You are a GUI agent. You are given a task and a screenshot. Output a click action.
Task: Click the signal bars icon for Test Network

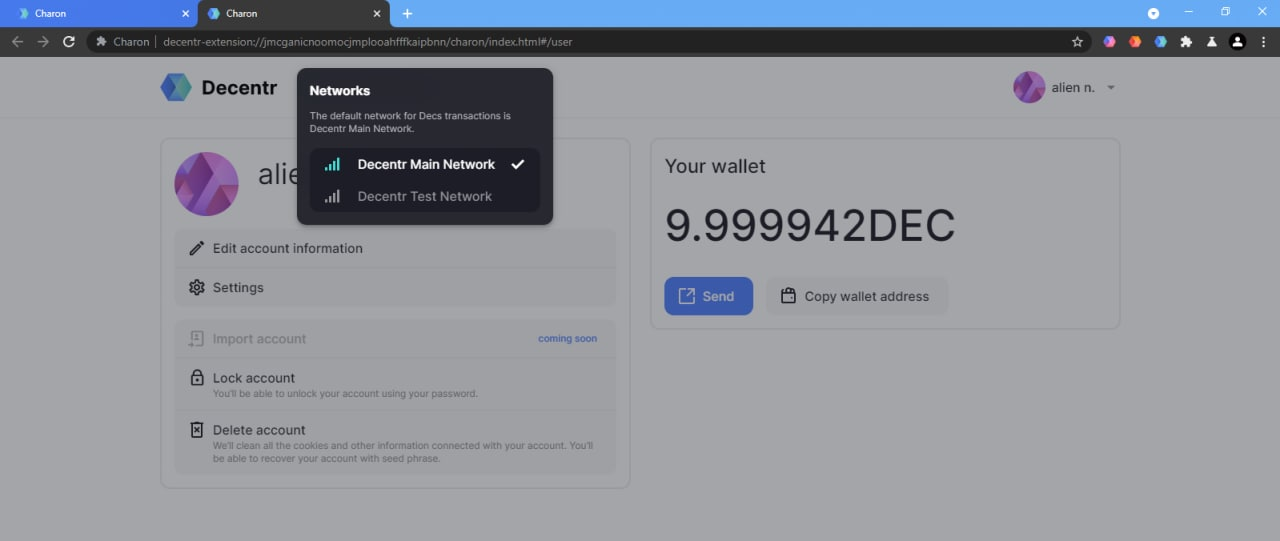(x=332, y=196)
